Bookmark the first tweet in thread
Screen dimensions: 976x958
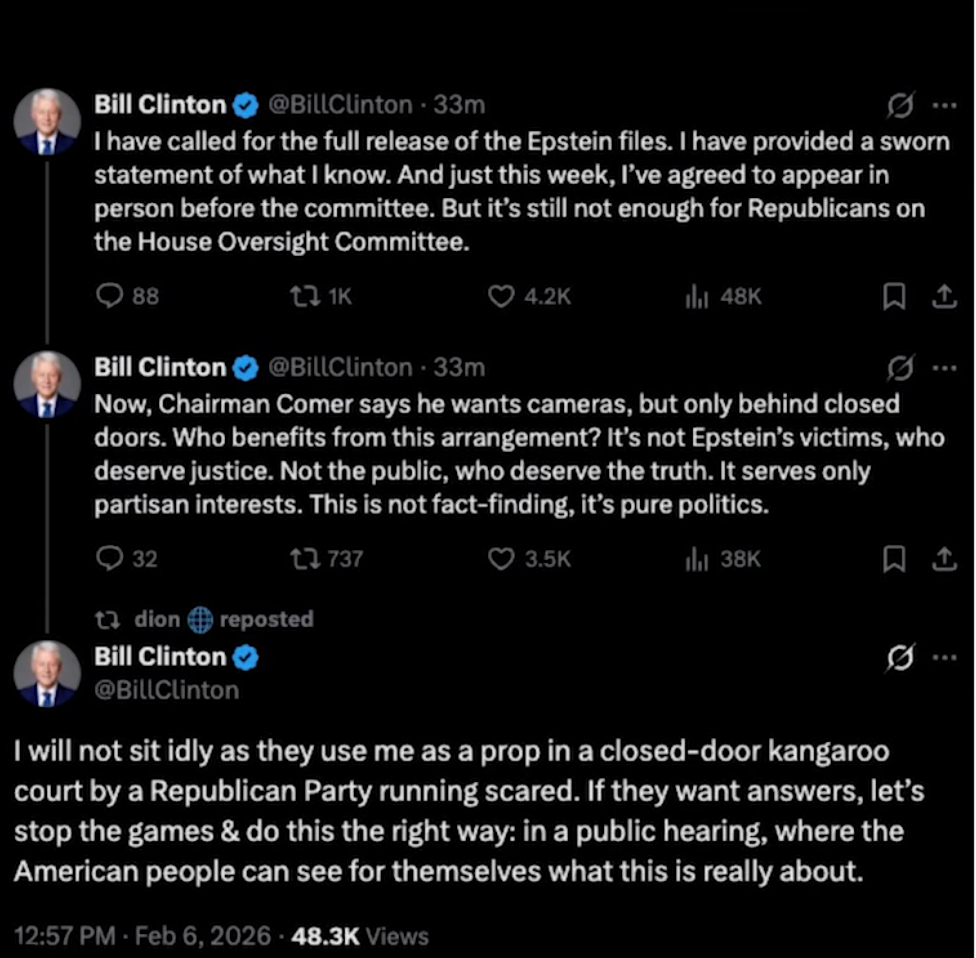[895, 296]
